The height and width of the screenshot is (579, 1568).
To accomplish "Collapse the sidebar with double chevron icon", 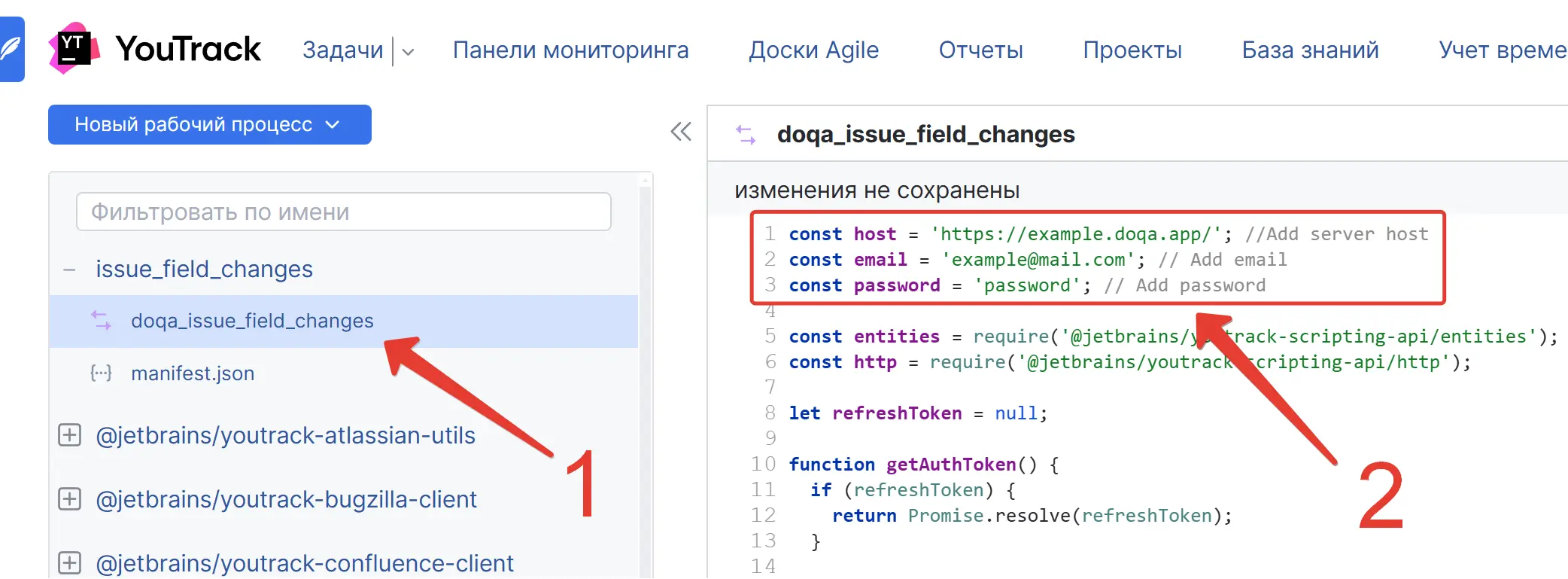I will coord(680,132).
